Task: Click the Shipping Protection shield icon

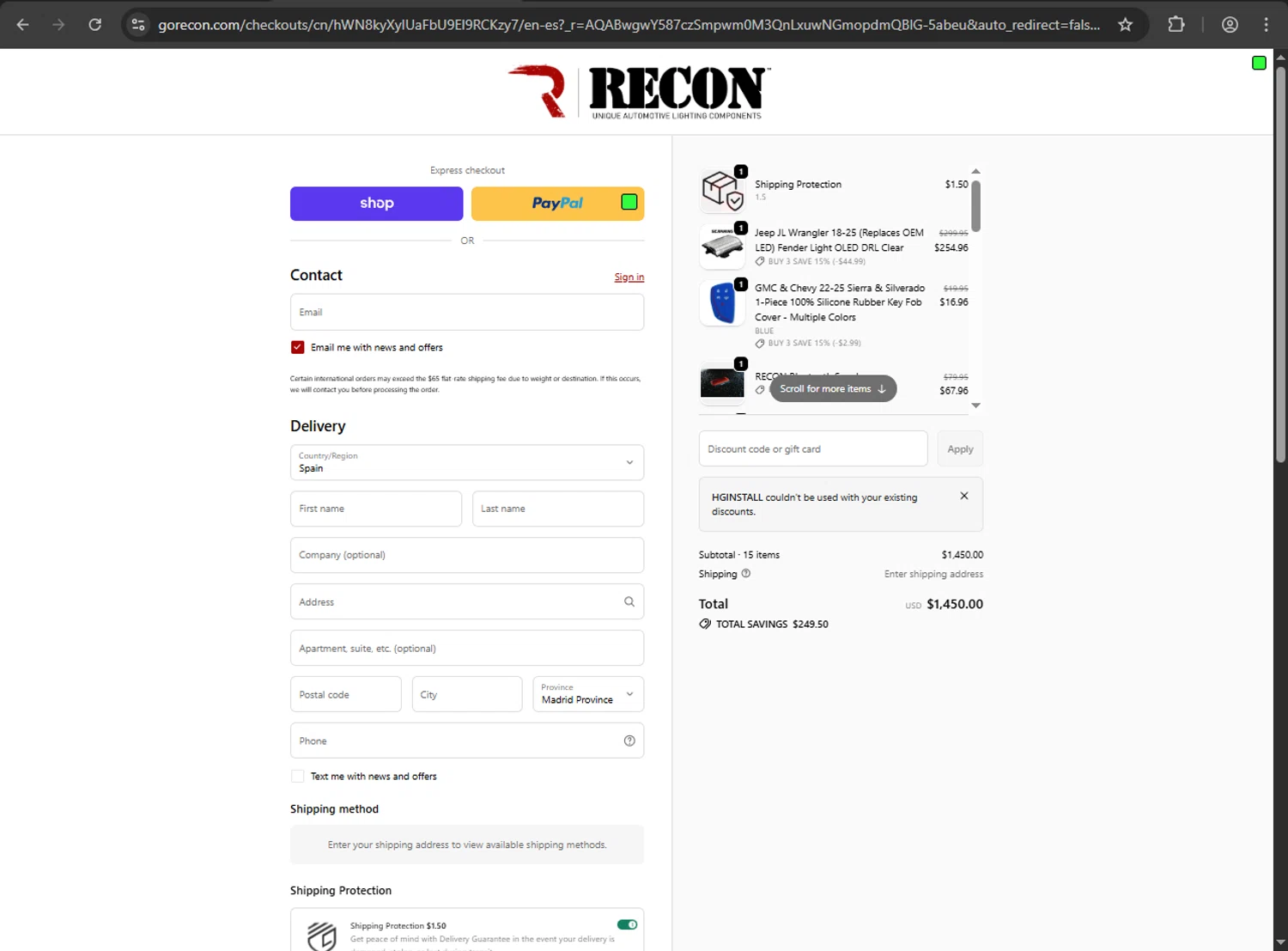Action: click(322, 936)
